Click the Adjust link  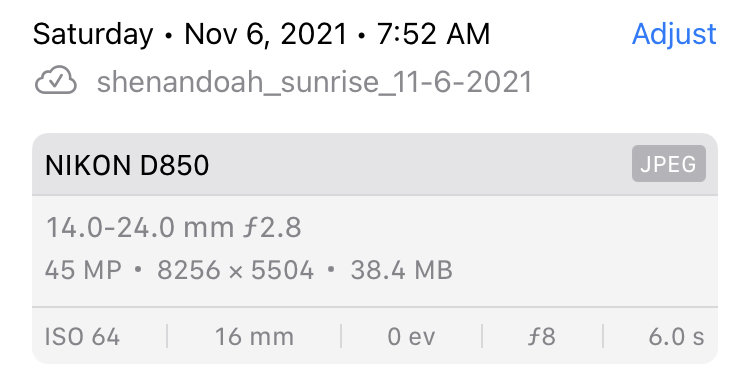[x=674, y=35]
